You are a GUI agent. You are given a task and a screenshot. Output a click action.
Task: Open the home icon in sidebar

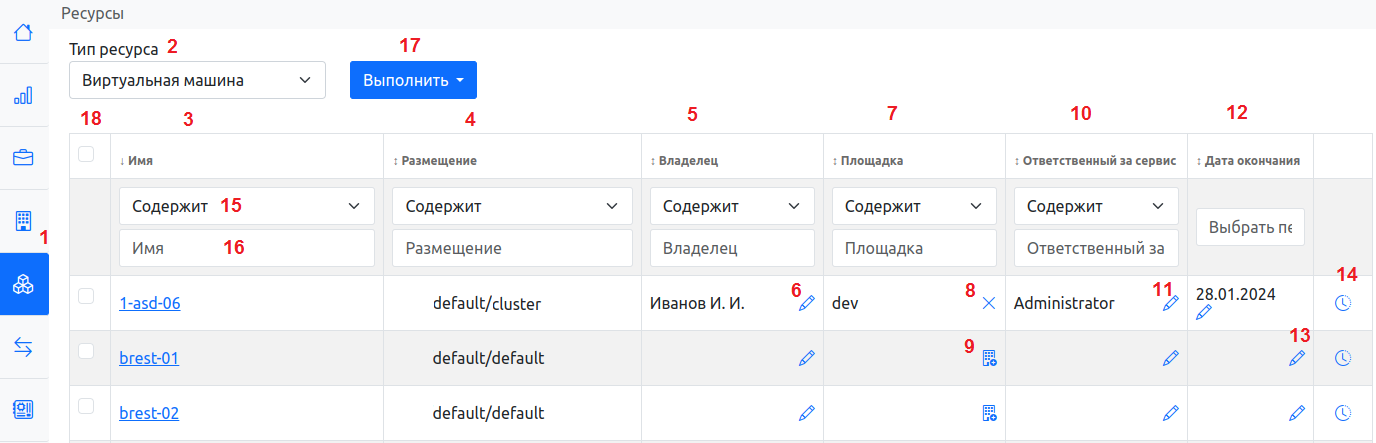[x=23, y=32]
